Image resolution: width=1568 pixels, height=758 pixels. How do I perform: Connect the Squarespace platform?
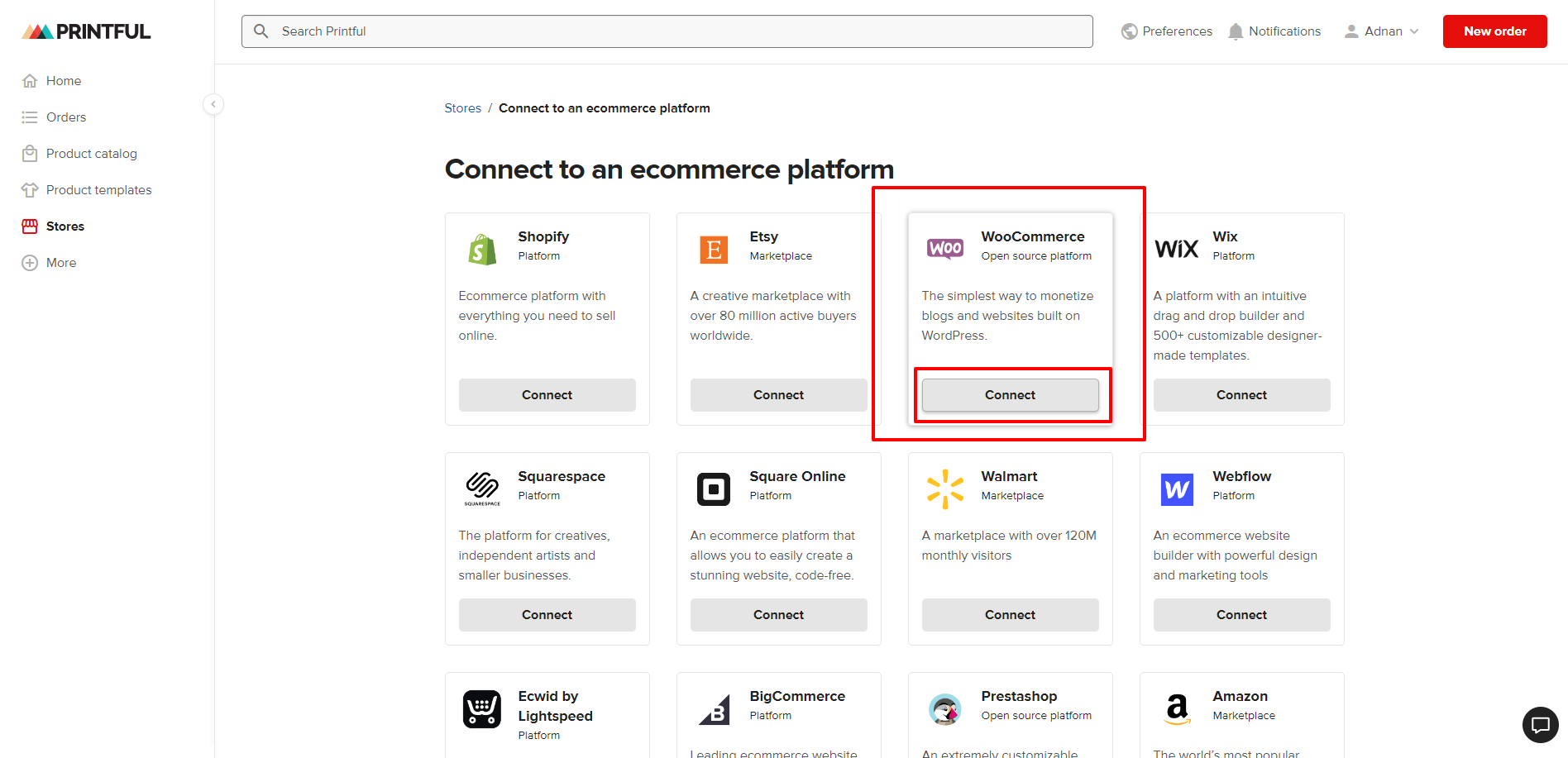(547, 615)
